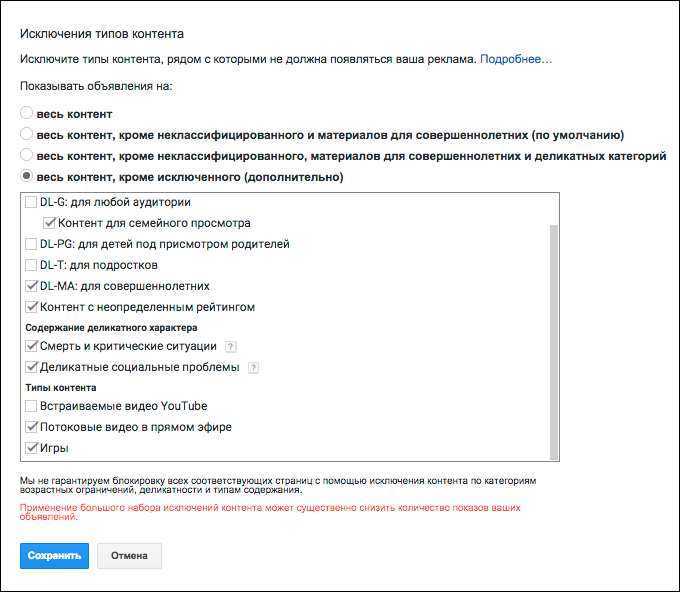Click the Отмена button
This screenshot has height=592, width=680.
click(129, 556)
